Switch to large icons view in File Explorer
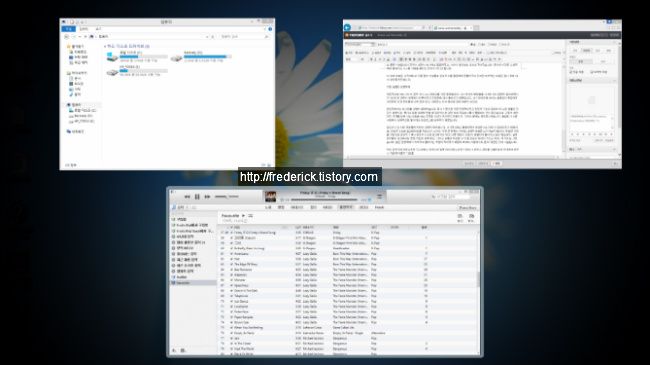Image resolution: width=650 pixels, height=365 pixels. pos(269,165)
